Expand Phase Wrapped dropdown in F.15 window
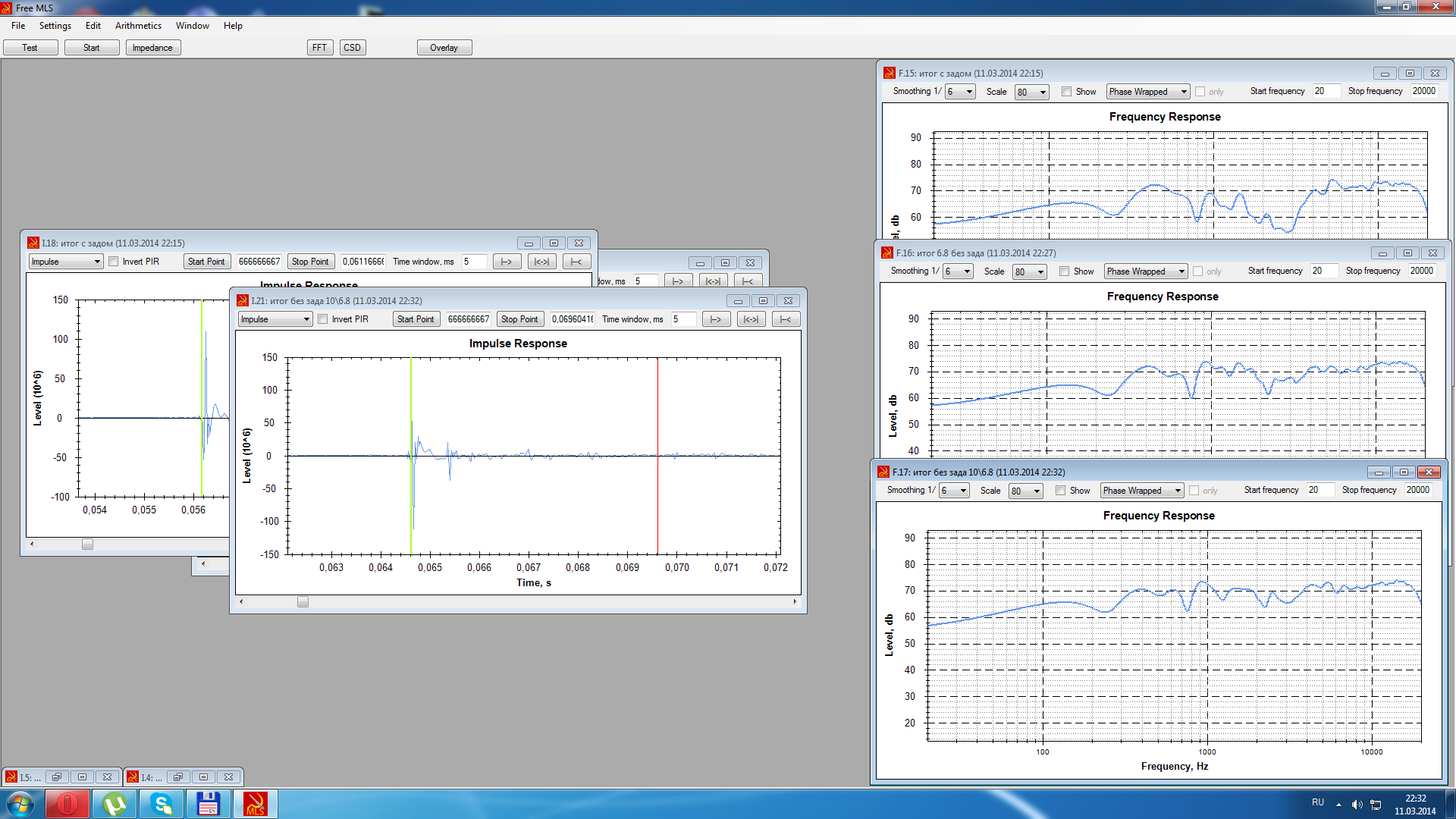Image resolution: width=1456 pixels, height=819 pixels. (x=1147, y=92)
